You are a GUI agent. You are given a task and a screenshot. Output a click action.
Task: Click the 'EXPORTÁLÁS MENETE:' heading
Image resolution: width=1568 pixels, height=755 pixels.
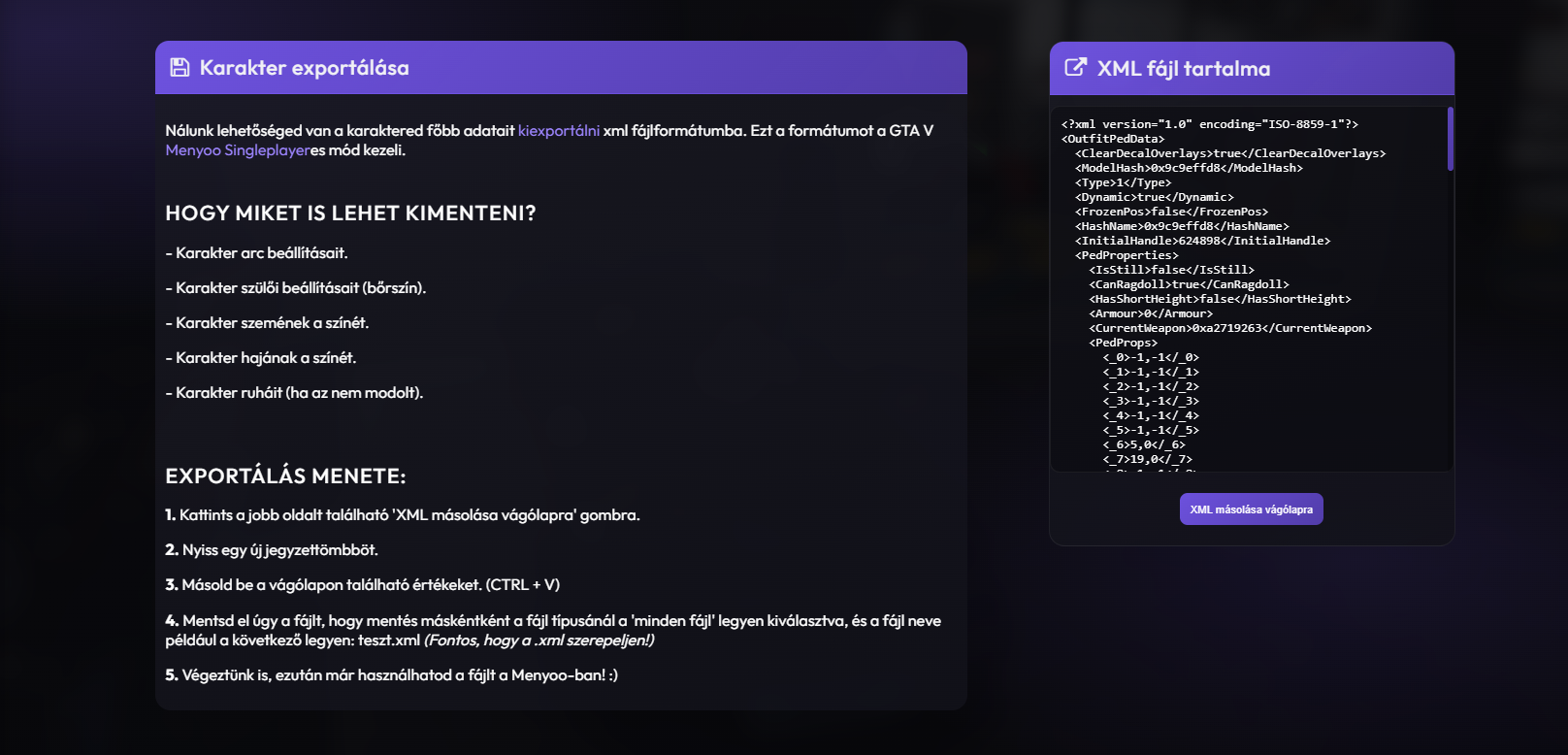(x=285, y=476)
